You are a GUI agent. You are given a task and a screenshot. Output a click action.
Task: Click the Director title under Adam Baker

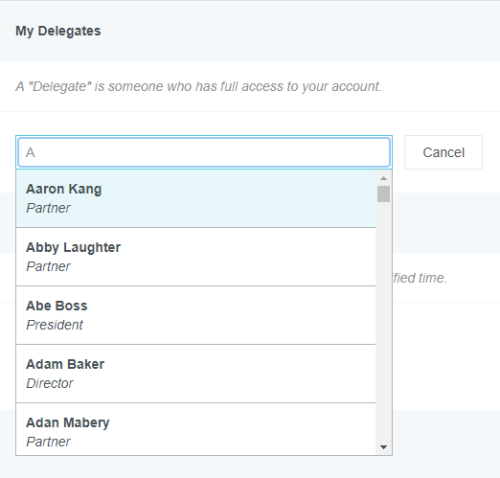pos(49,383)
